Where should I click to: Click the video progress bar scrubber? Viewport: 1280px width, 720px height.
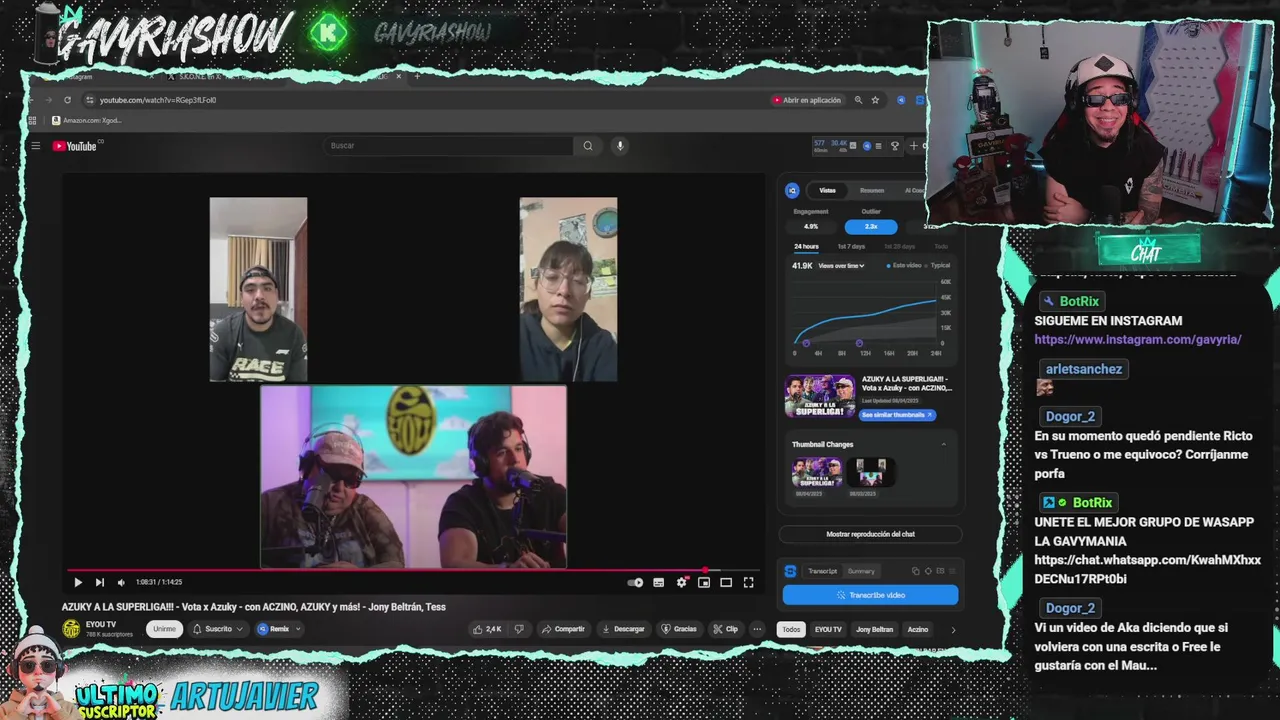pyautogui.click(x=703, y=570)
